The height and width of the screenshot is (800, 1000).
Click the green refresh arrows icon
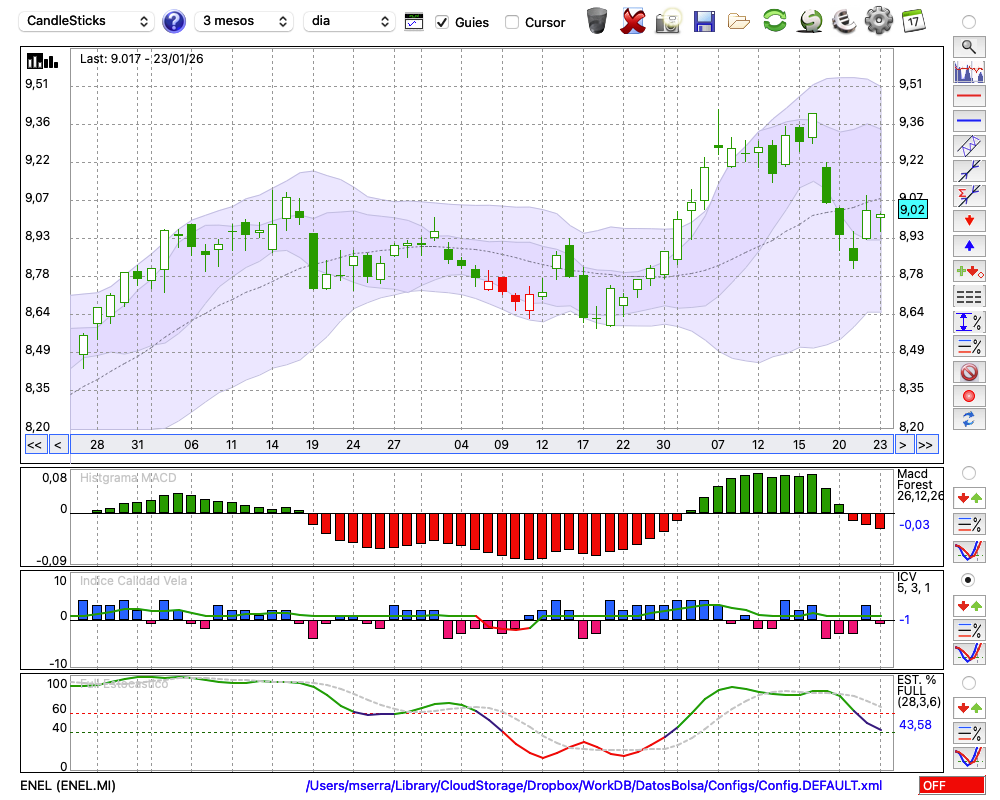point(774,21)
